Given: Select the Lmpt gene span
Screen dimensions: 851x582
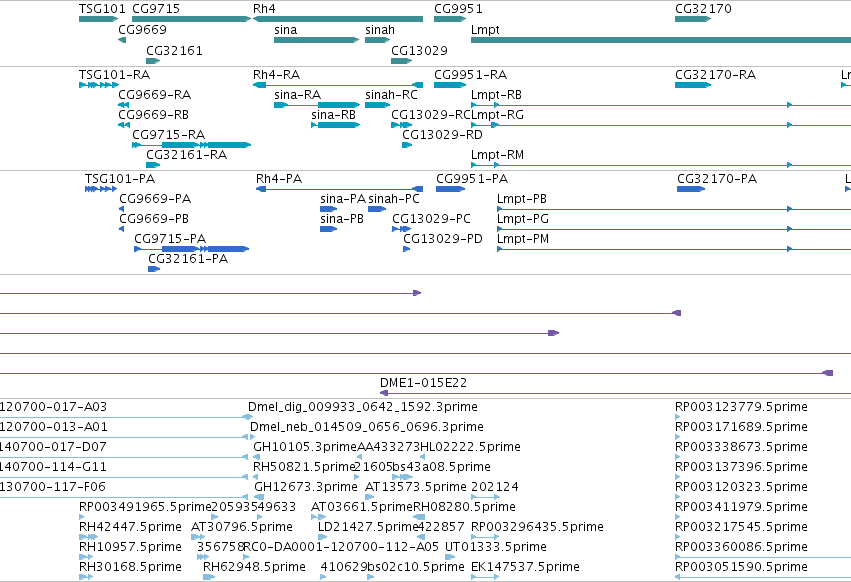Looking at the screenshot, I should (x=661, y=40).
